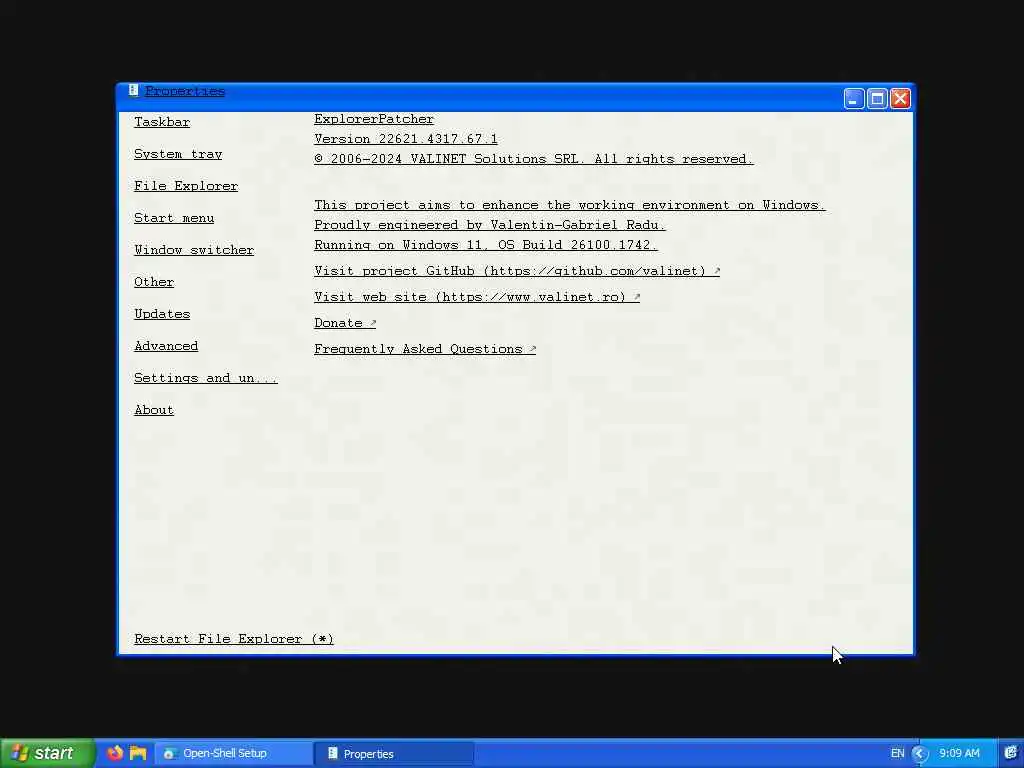
Task: Click the 9:09 AM clock
Action: [959, 754]
